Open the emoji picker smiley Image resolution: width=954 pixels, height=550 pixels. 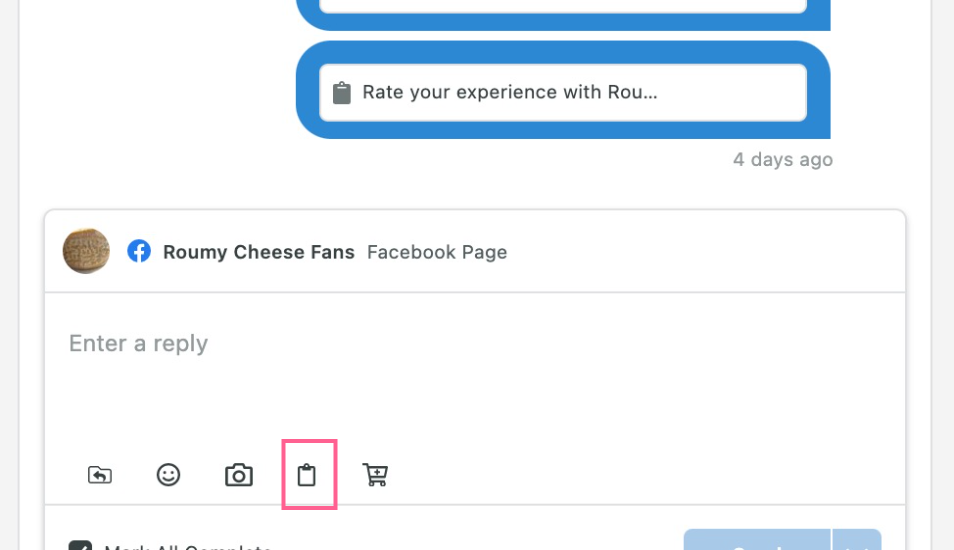[x=169, y=475]
